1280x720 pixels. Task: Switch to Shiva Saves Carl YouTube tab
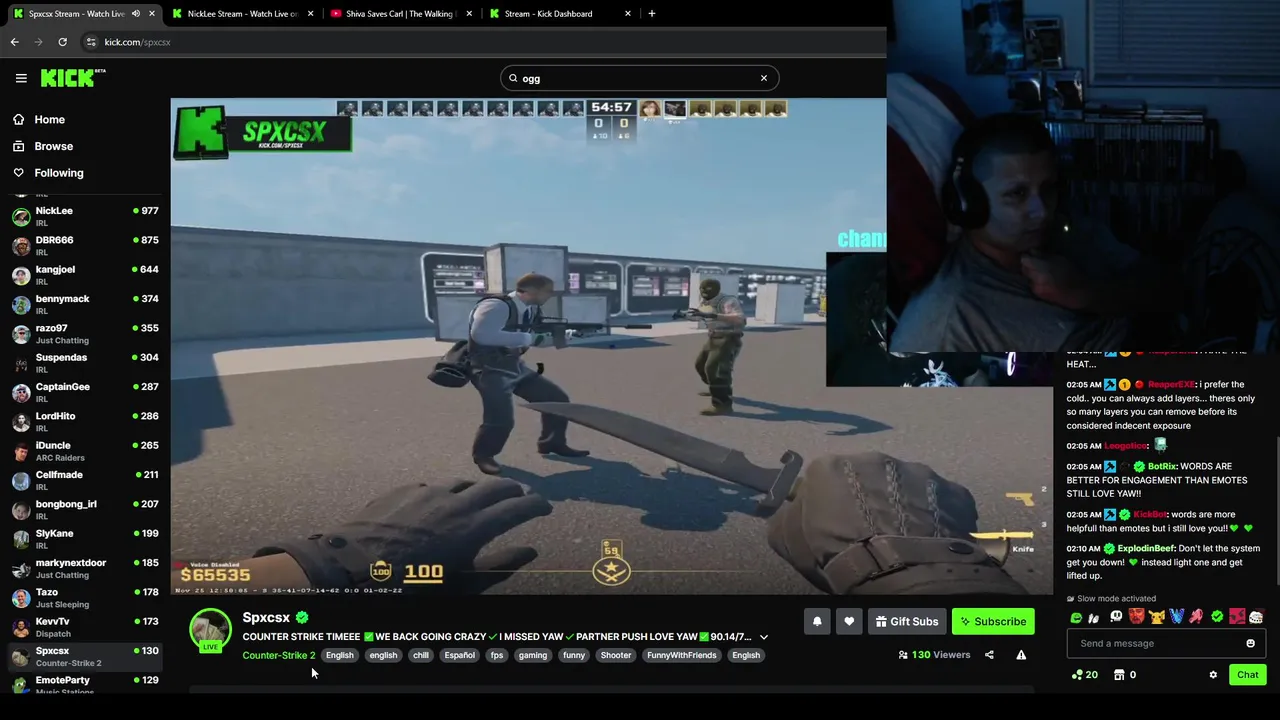pos(401,13)
